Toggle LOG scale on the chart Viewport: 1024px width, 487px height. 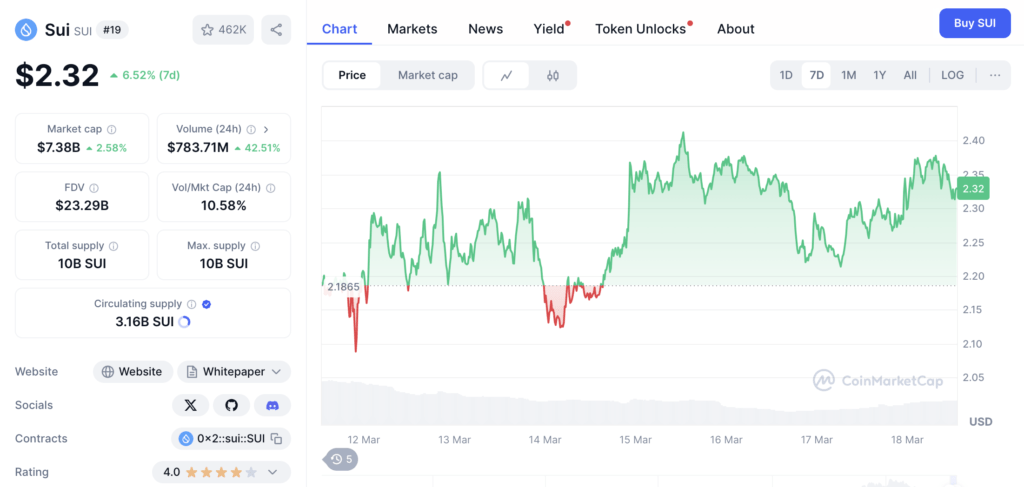952,75
